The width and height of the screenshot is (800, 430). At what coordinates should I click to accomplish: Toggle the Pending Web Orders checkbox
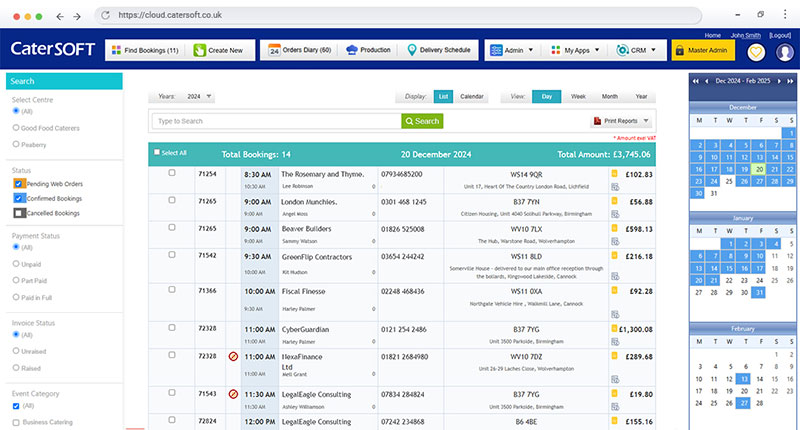coord(19,184)
